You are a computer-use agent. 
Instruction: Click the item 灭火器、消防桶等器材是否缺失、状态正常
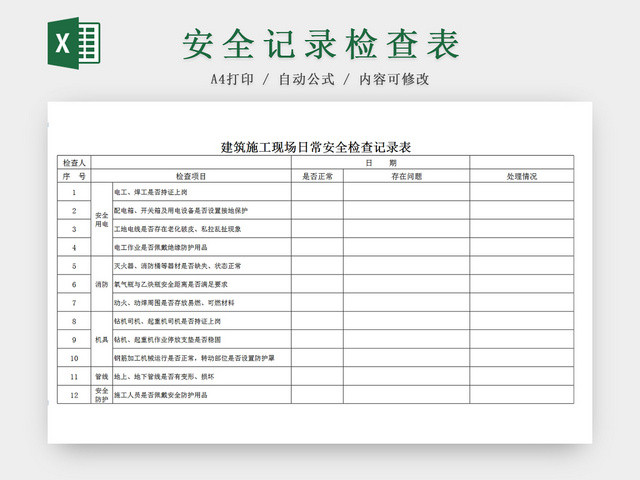[178, 266]
